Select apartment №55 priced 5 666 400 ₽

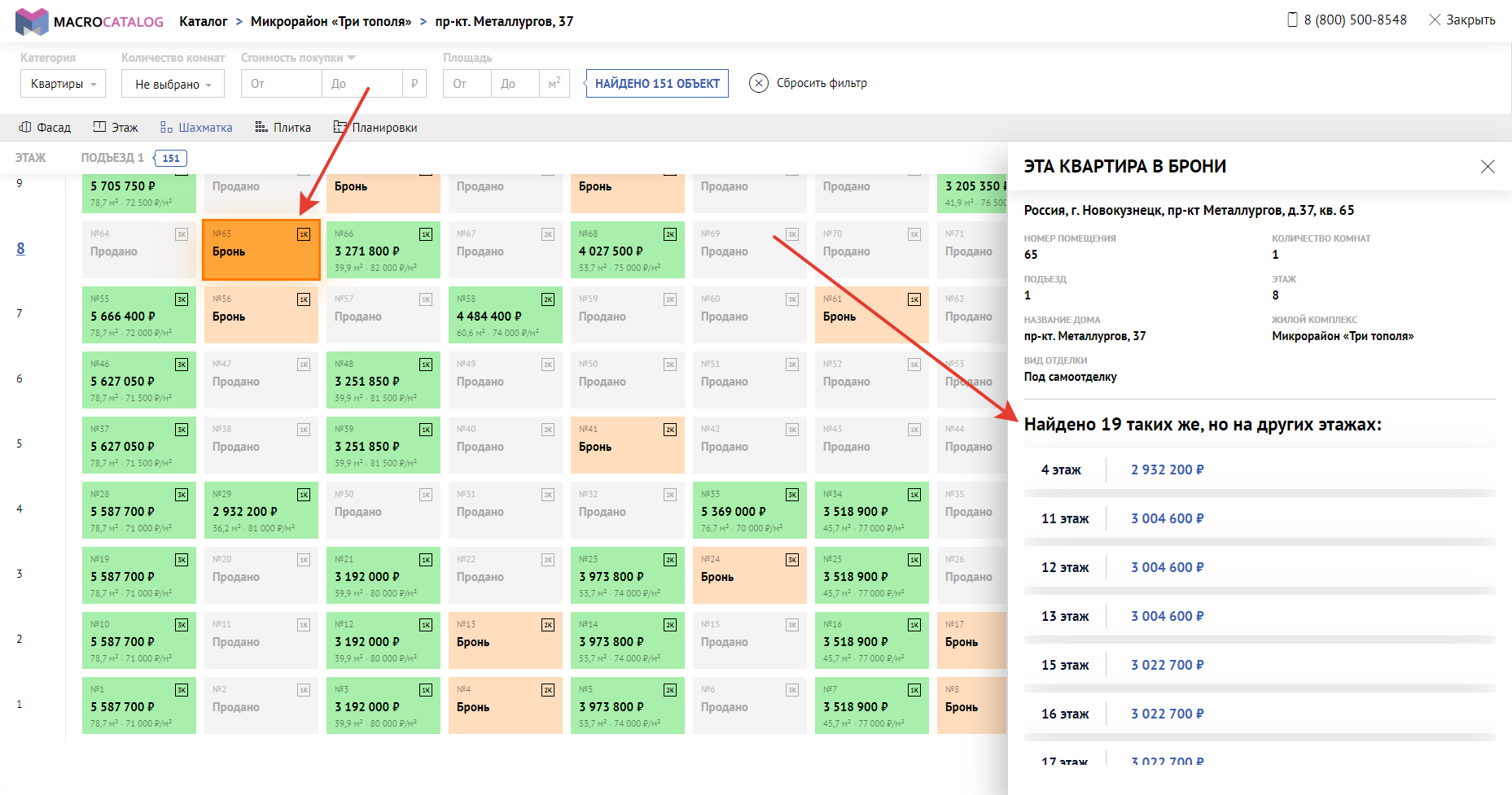pos(139,315)
